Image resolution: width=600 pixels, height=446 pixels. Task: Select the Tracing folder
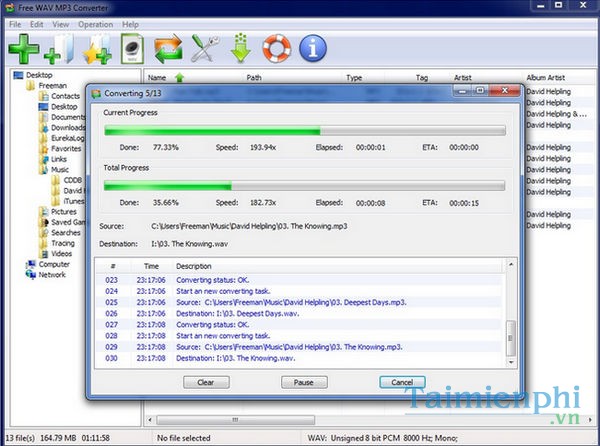[x=63, y=243]
